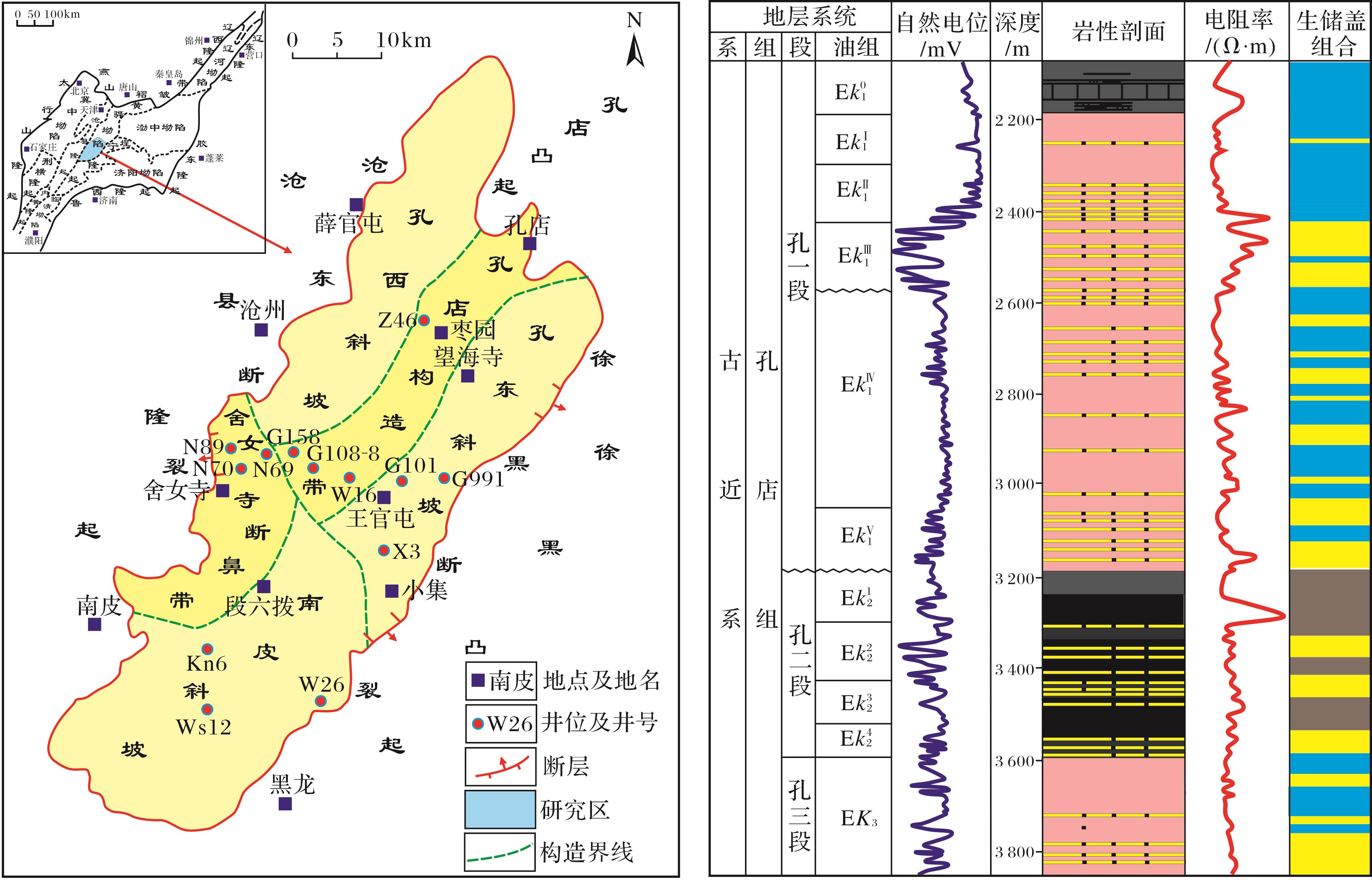The height and width of the screenshot is (880, 1372).
Task: Select the Z46 well marker
Action: (x=424, y=320)
